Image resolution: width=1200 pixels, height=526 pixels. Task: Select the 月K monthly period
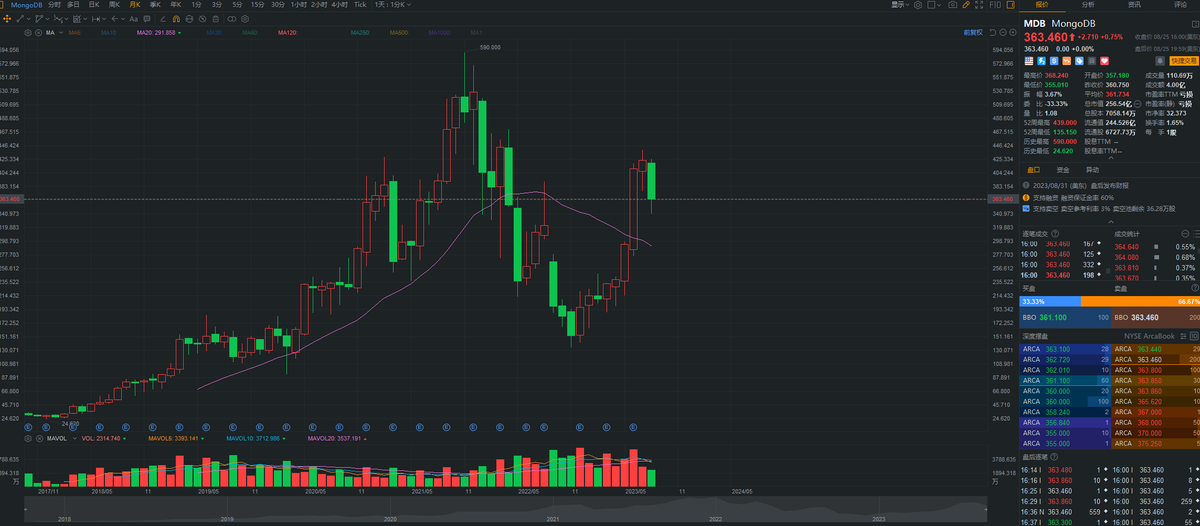tap(135, 5)
